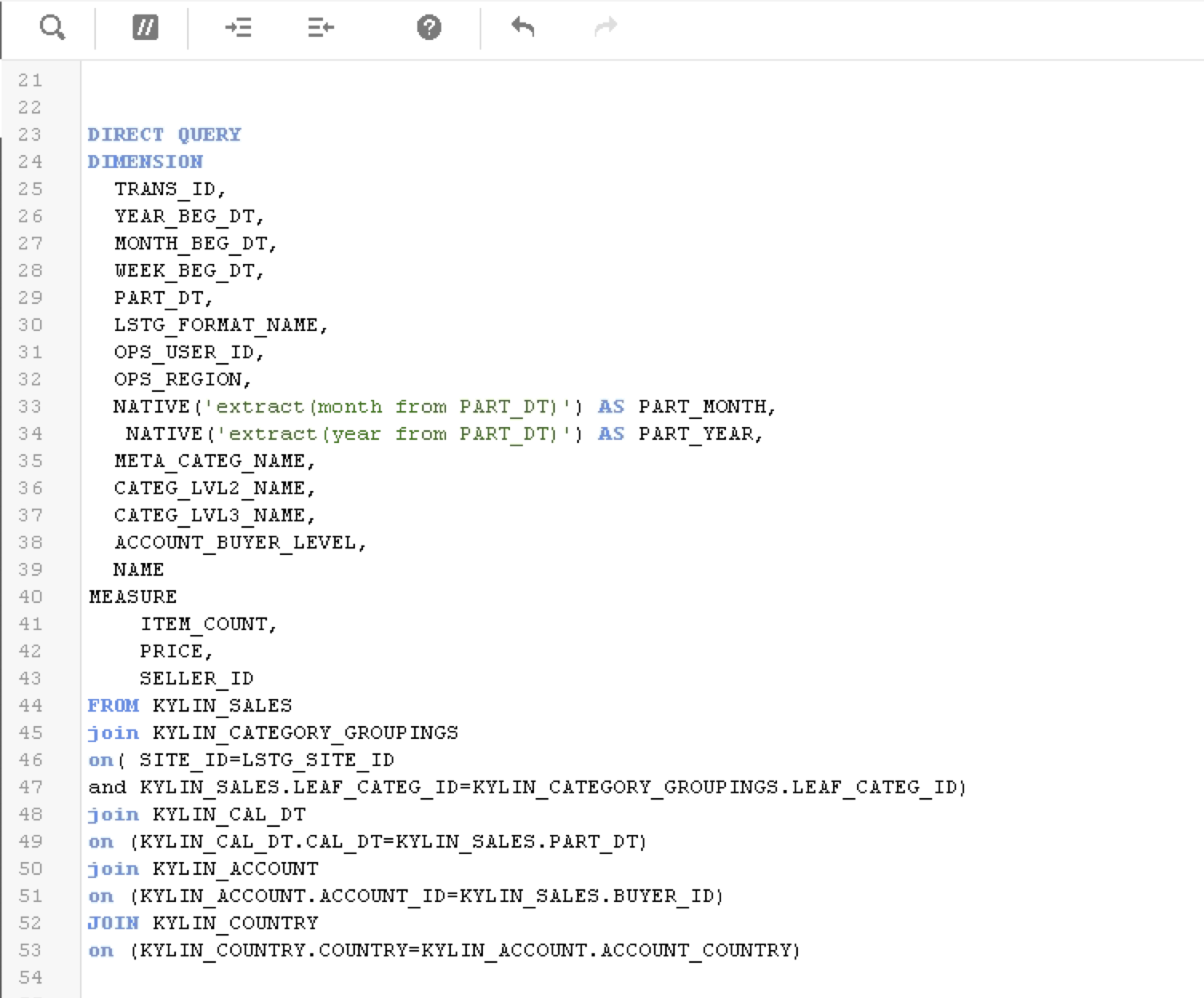1204x998 pixels.
Task: Click the SELLER_ID measure field
Action: pyautogui.click(x=196, y=678)
